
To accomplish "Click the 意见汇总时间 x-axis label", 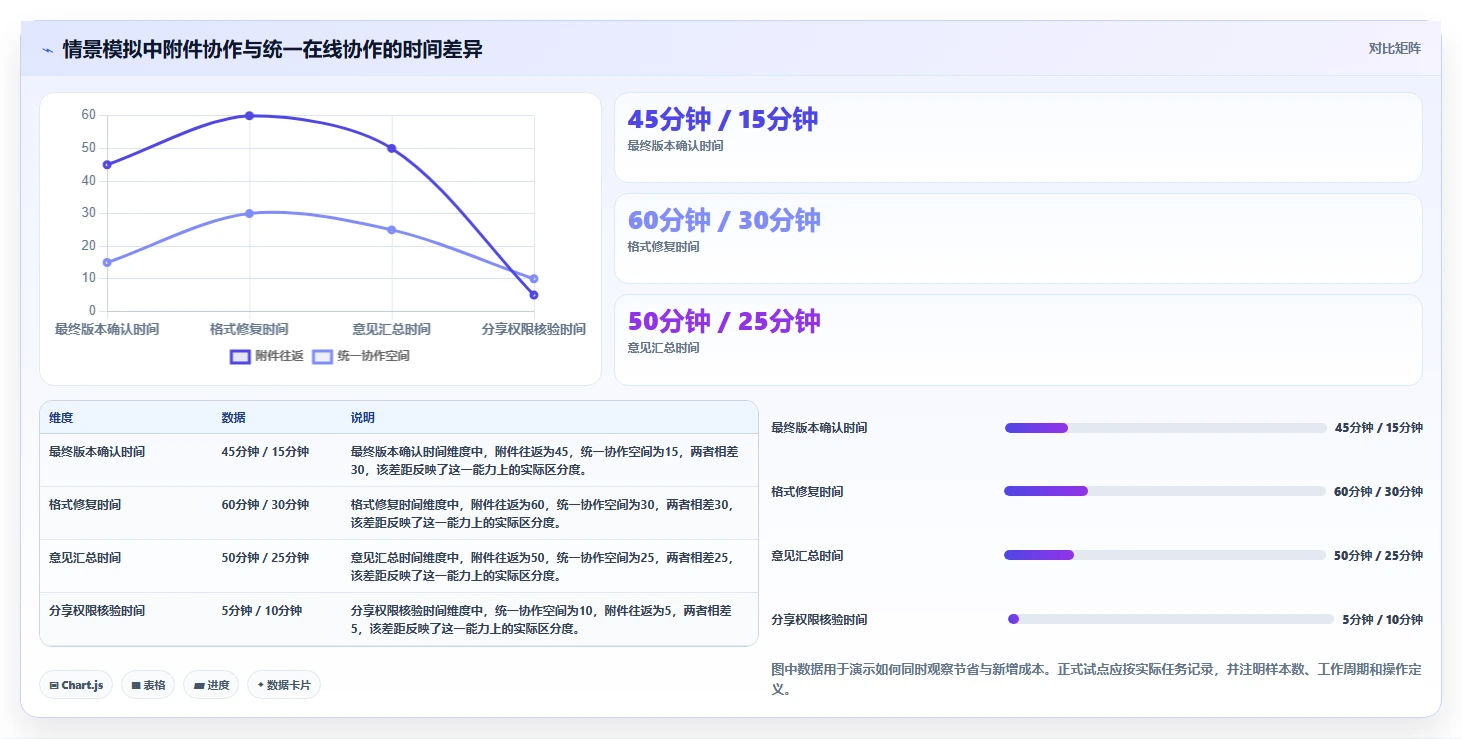I will pyautogui.click(x=392, y=329).
